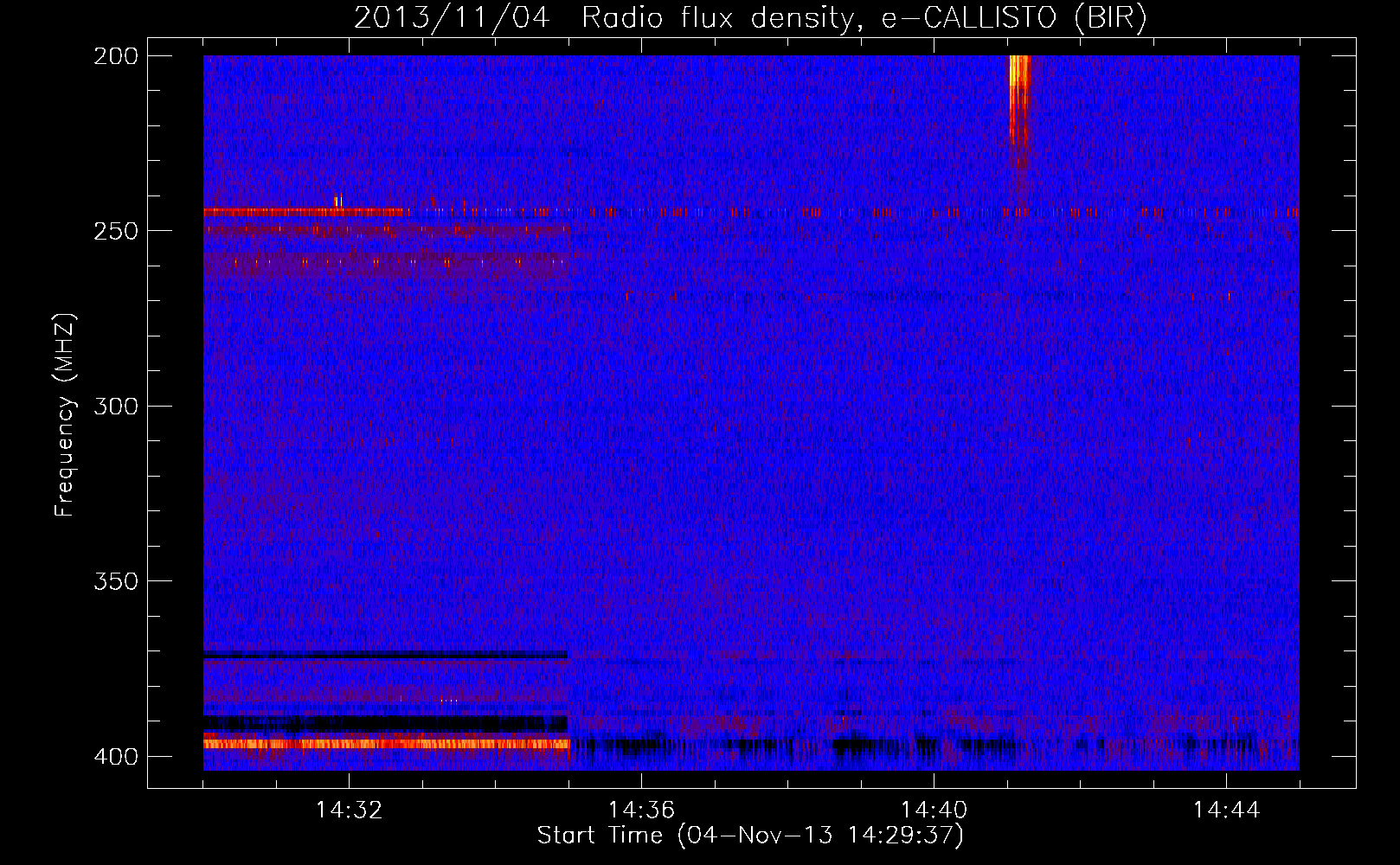This screenshot has height=865, width=1400.
Task: Click the 350 frequency tick label
Action: pos(115,581)
